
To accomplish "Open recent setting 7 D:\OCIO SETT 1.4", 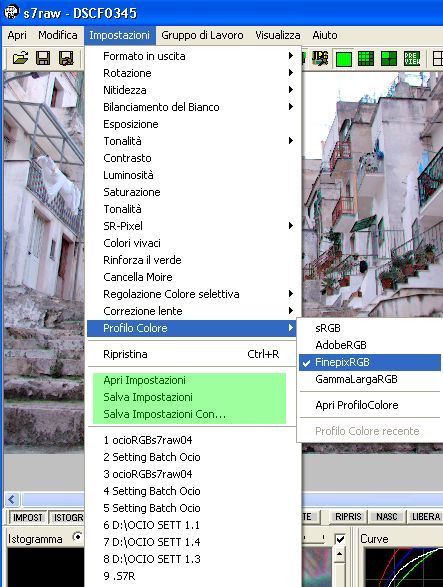I will 193,542.
